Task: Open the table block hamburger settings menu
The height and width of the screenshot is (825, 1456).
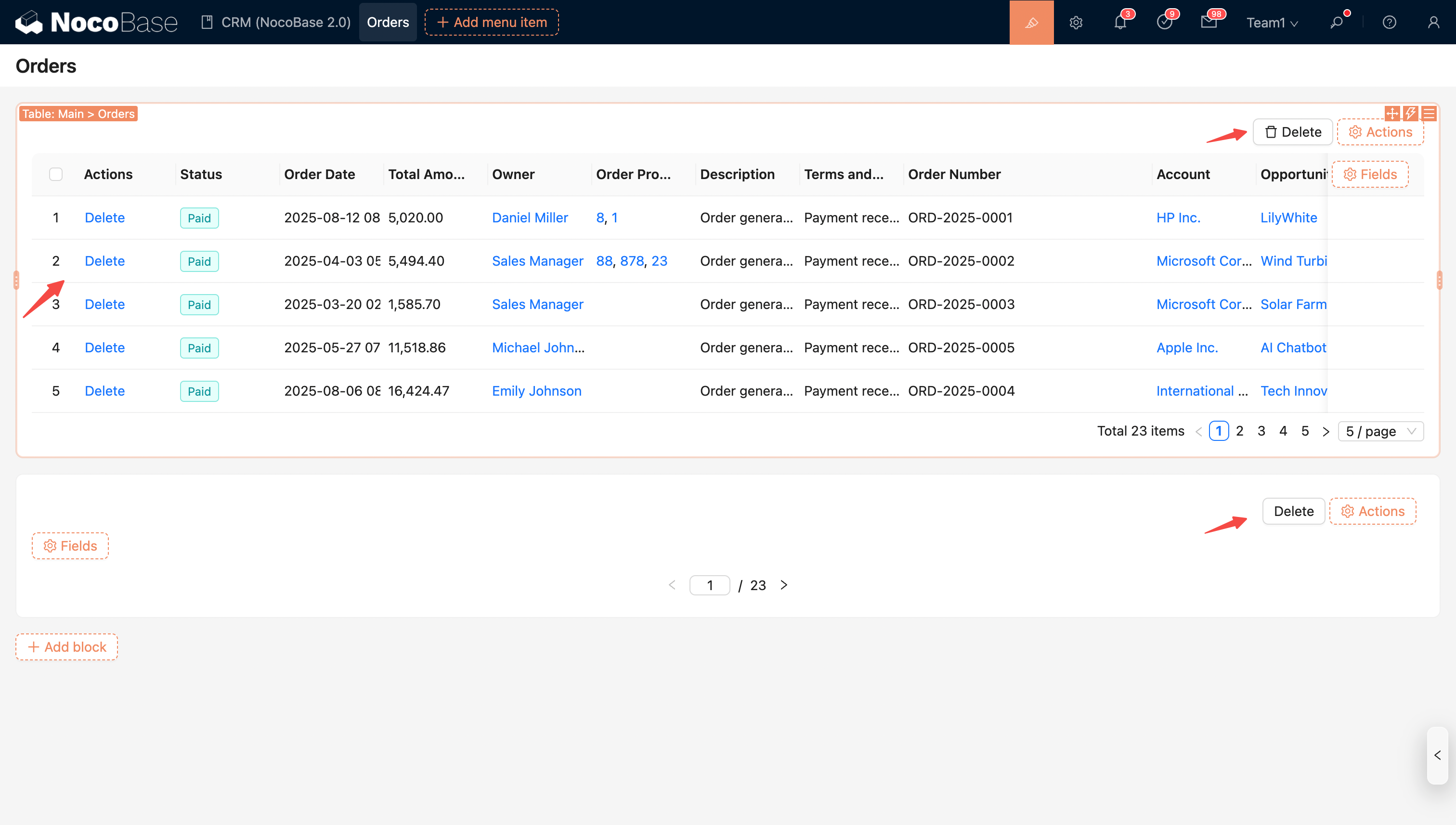Action: click(1430, 113)
